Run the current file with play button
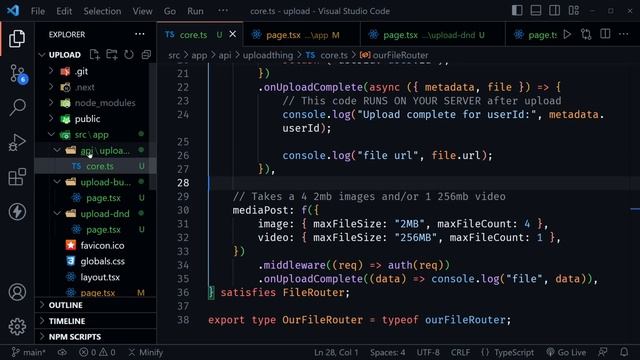This screenshot has height=360, width=640. click(x=567, y=35)
